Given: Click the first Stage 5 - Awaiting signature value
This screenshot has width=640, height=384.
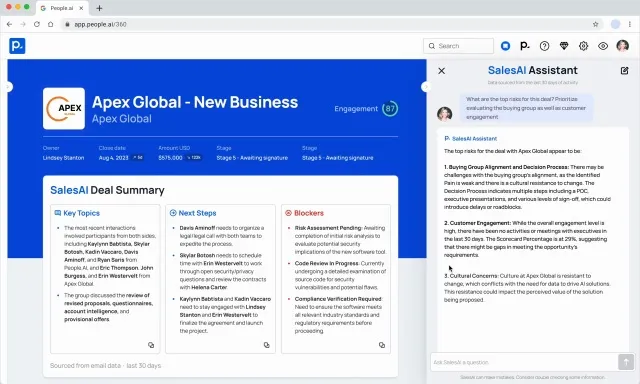Looking at the screenshot, I should 252,158.
